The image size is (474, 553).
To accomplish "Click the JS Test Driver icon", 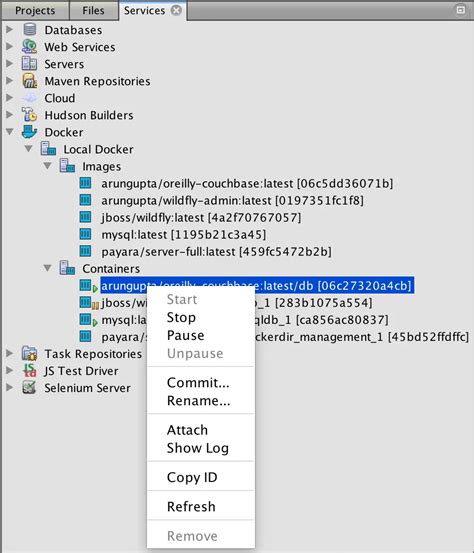I will tap(29, 370).
